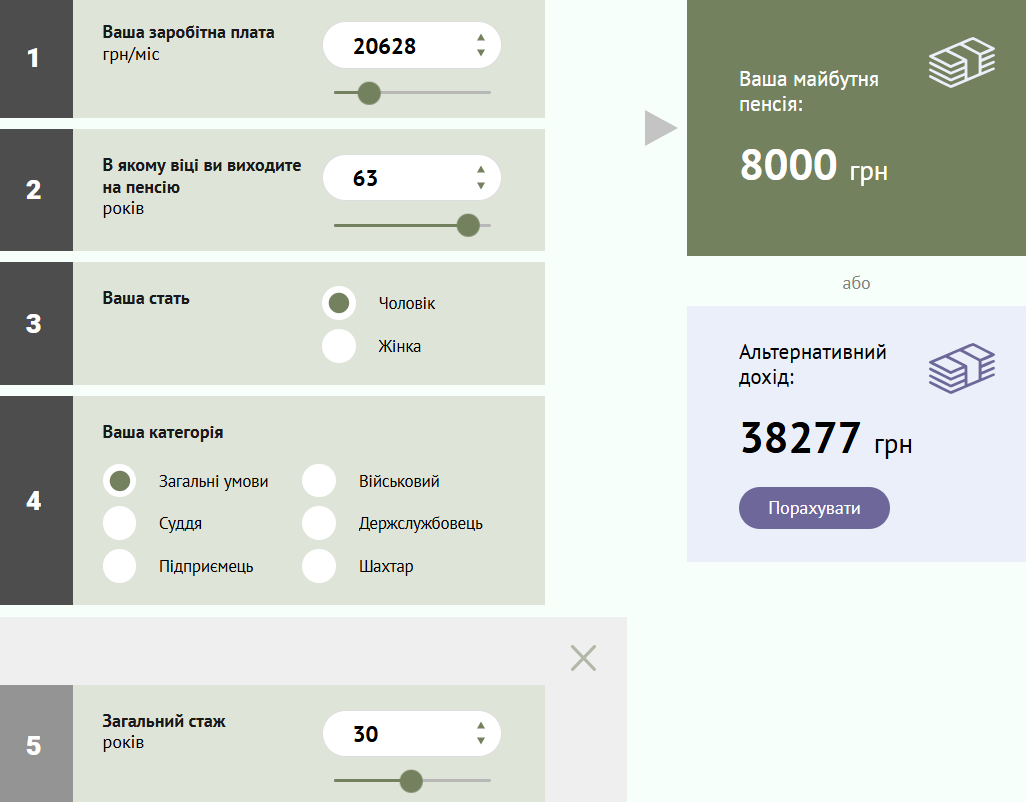Click the purple money stack icon beside alternative income

click(x=961, y=368)
